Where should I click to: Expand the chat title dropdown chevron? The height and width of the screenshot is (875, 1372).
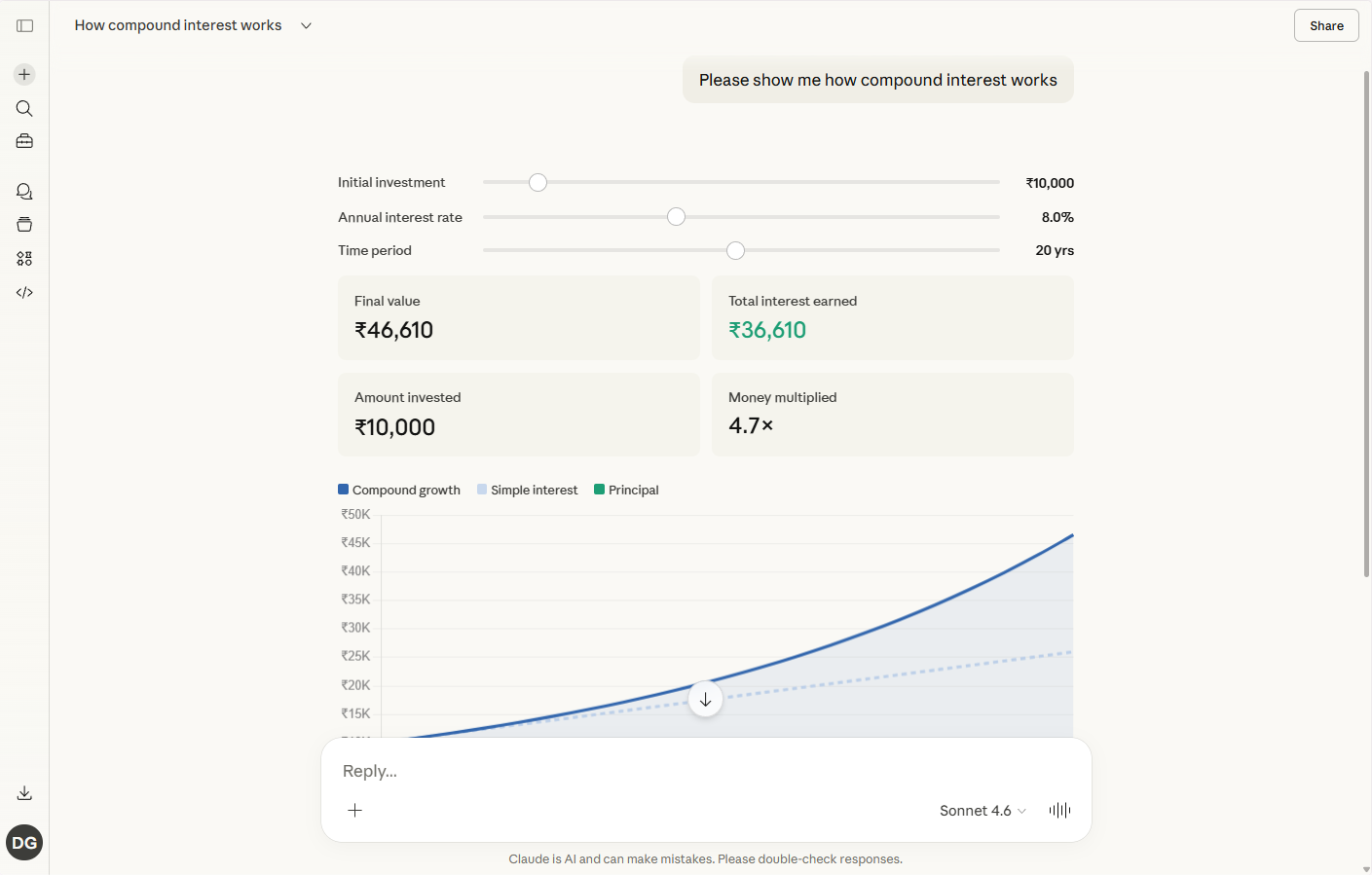pyautogui.click(x=306, y=26)
